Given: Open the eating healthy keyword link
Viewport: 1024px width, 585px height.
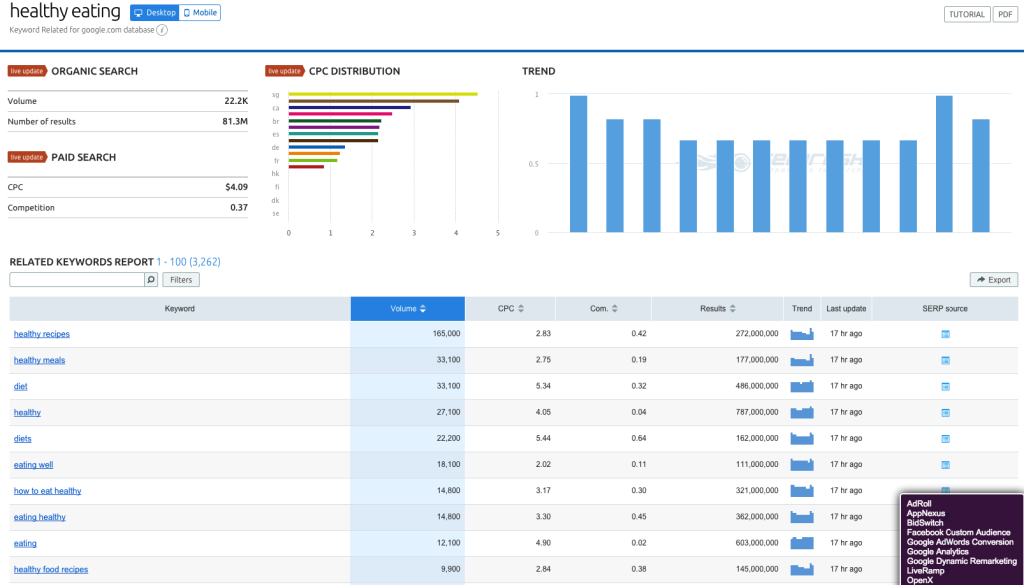Looking at the screenshot, I should 40,517.
